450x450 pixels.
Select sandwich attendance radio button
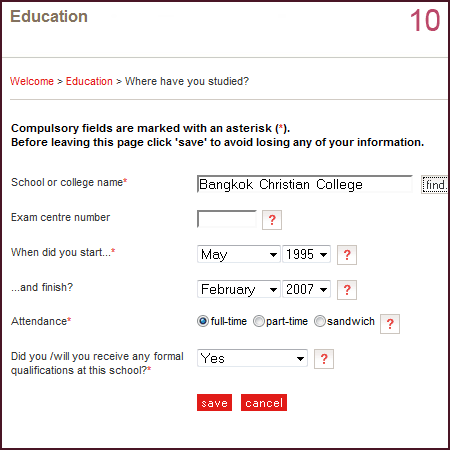click(x=320, y=321)
